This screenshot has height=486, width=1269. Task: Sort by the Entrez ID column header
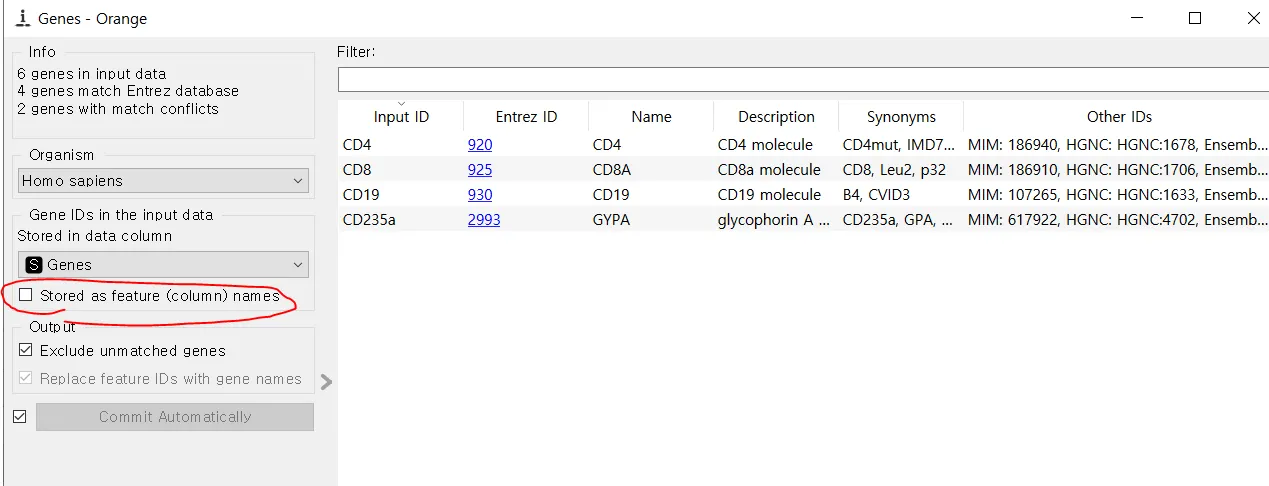(x=526, y=117)
